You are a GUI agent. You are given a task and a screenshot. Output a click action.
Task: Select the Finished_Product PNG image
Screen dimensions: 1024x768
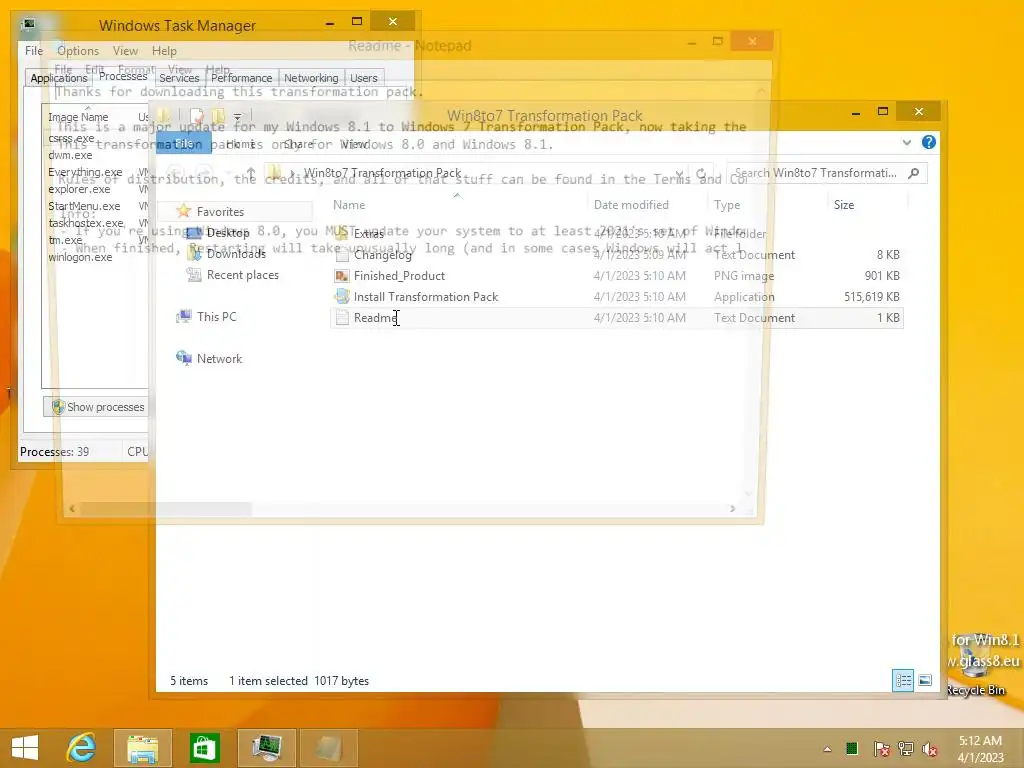616,276
